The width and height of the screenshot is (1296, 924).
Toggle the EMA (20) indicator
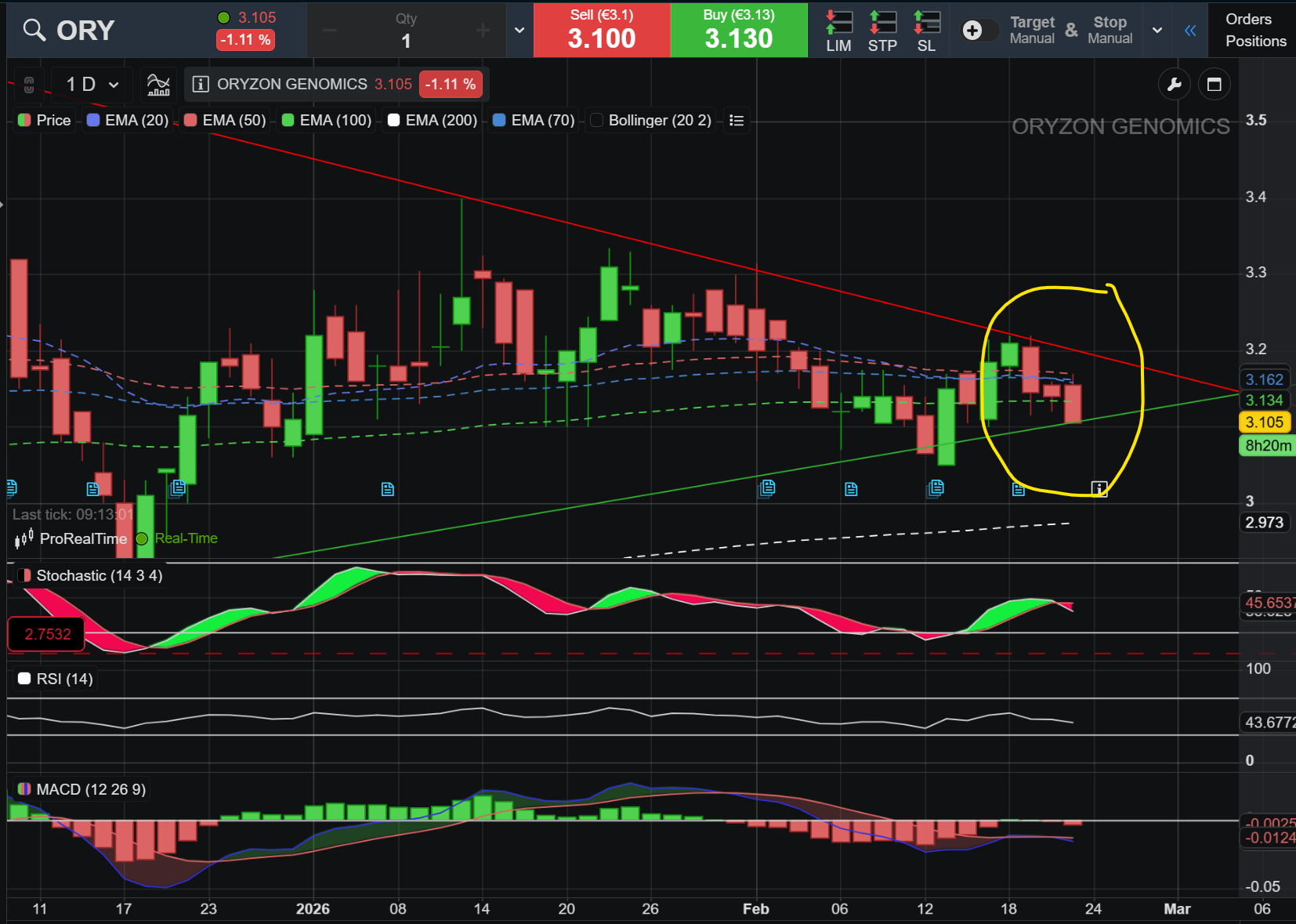[x=128, y=120]
